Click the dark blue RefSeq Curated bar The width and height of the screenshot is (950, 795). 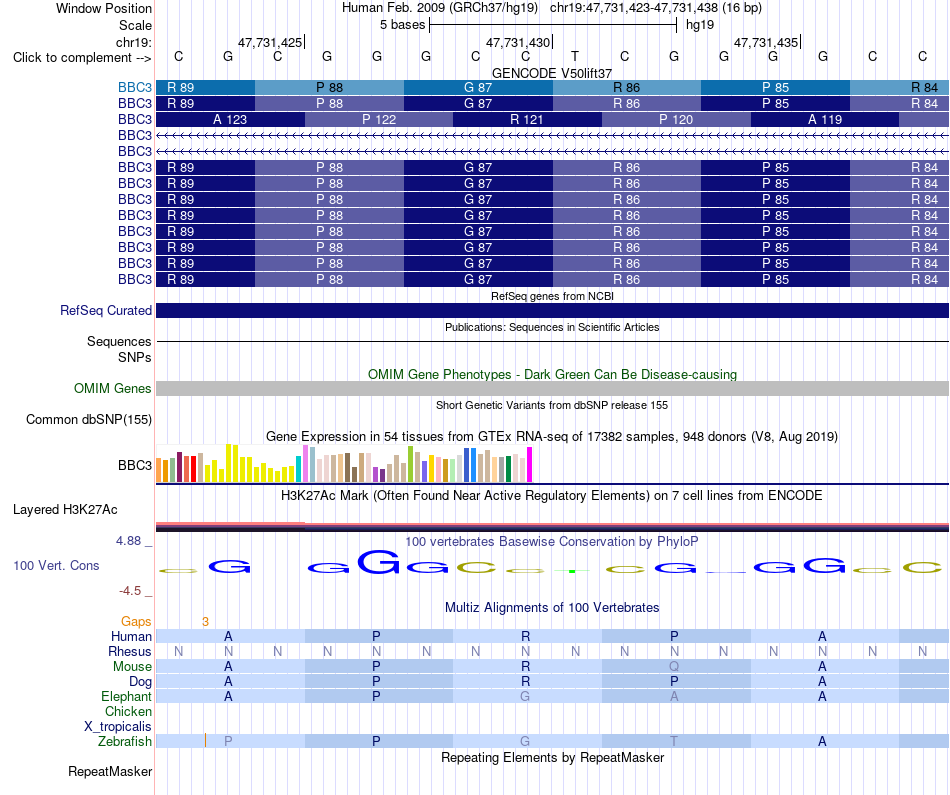[x=552, y=310]
